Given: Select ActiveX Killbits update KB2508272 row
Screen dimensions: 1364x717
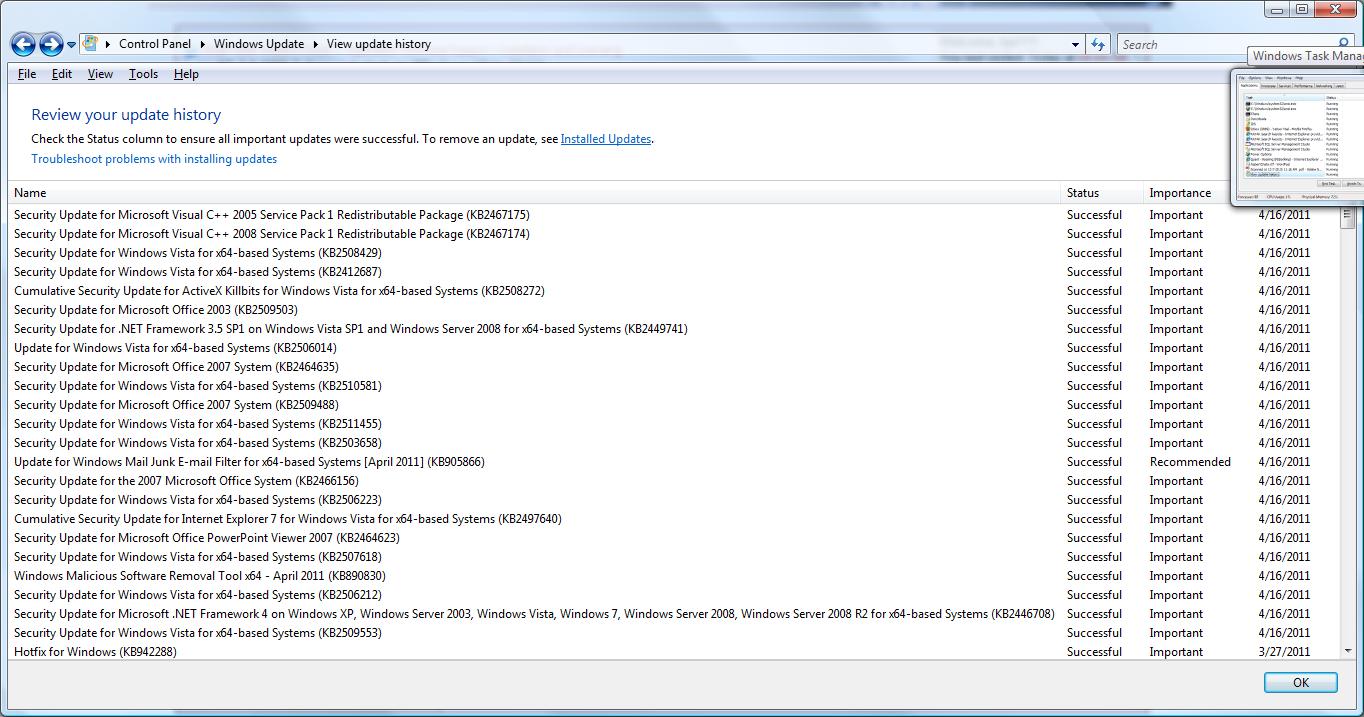Looking at the screenshot, I should click(674, 291).
